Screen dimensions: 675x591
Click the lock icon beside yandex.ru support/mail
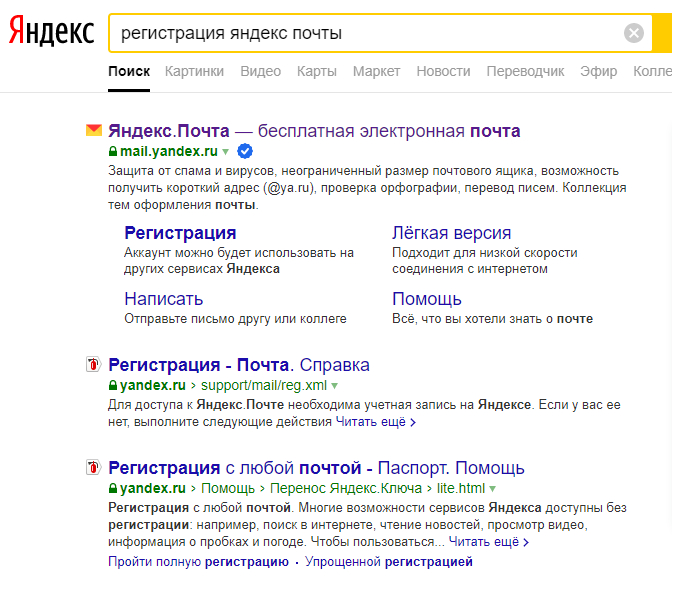pyautogui.click(x=113, y=385)
